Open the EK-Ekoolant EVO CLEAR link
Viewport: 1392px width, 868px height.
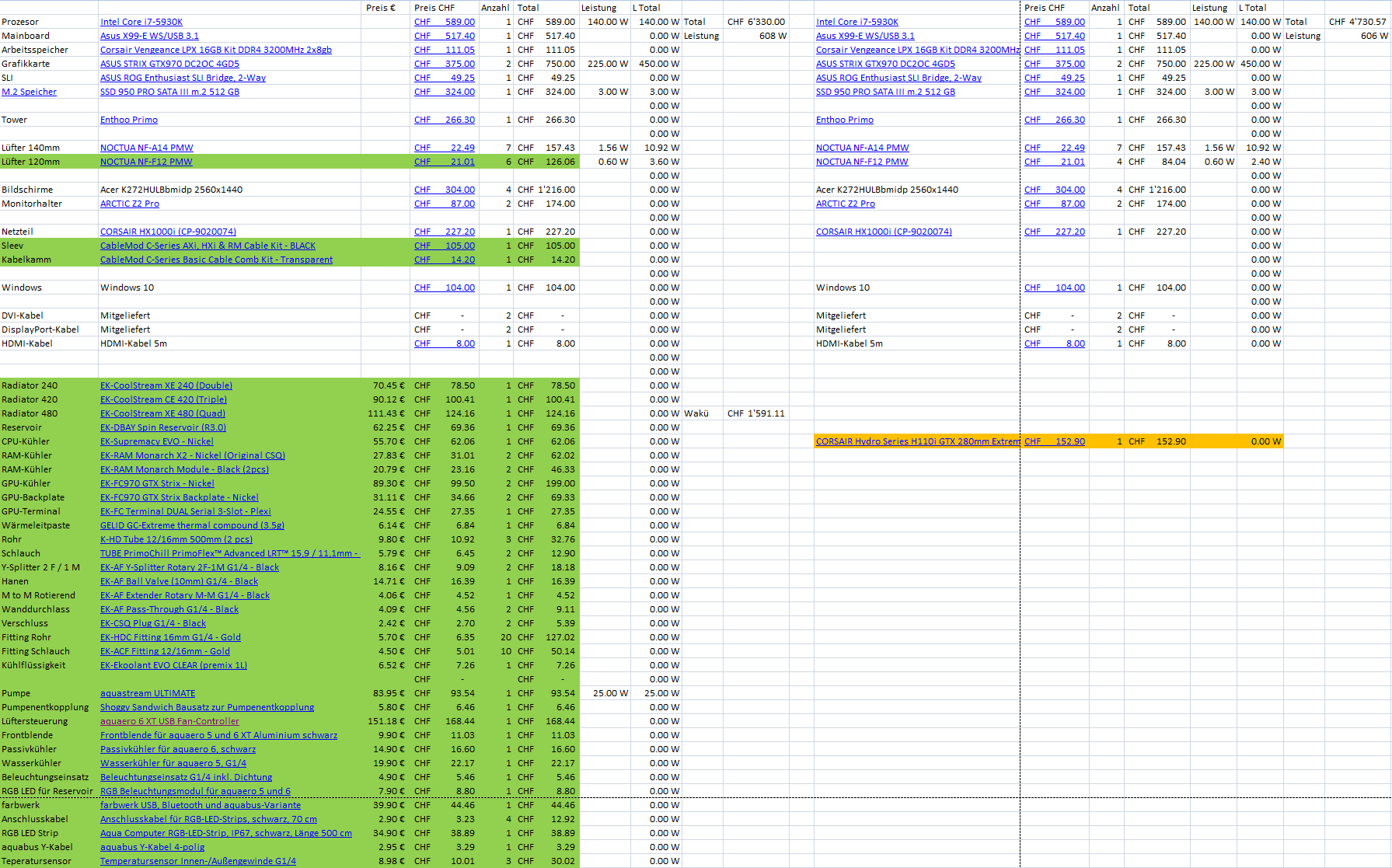[173, 665]
